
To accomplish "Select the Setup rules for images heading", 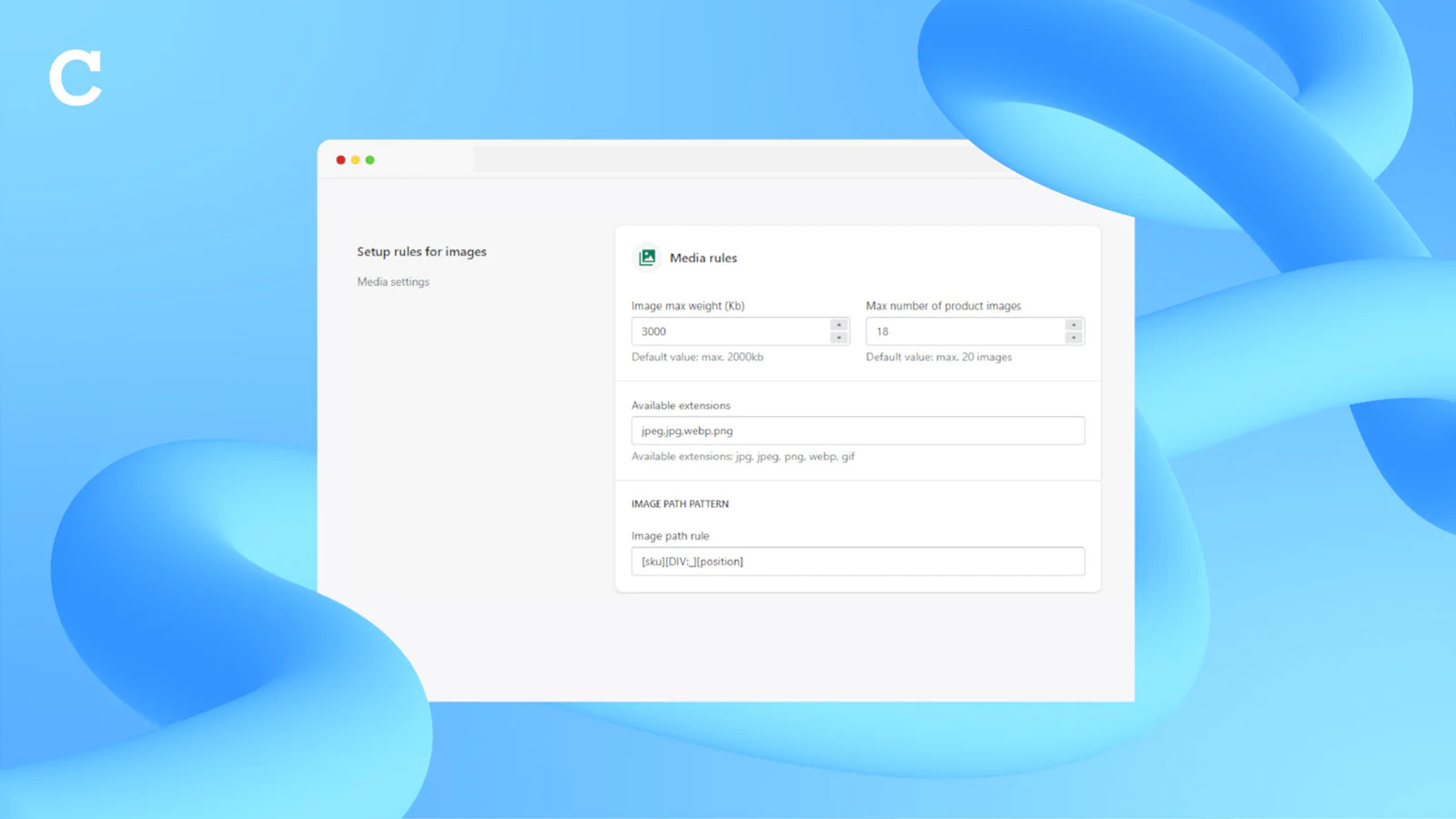I will pos(421,252).
